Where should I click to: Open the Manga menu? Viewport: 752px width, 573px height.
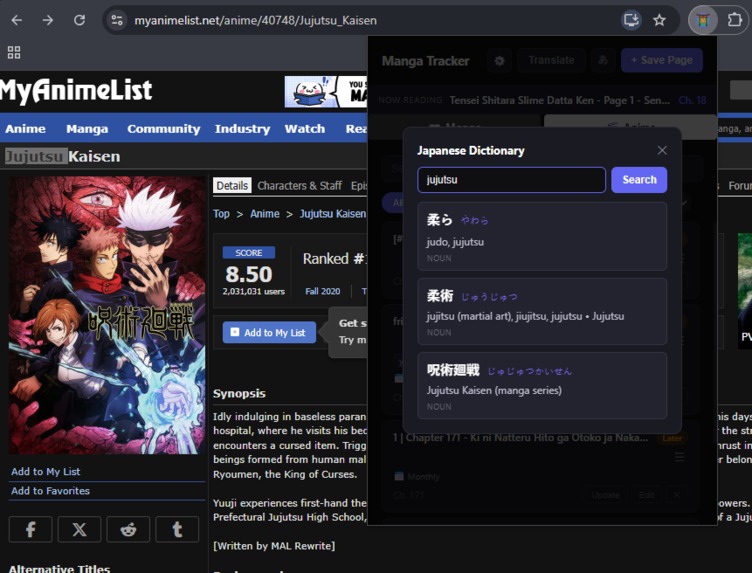pos(87,129)
